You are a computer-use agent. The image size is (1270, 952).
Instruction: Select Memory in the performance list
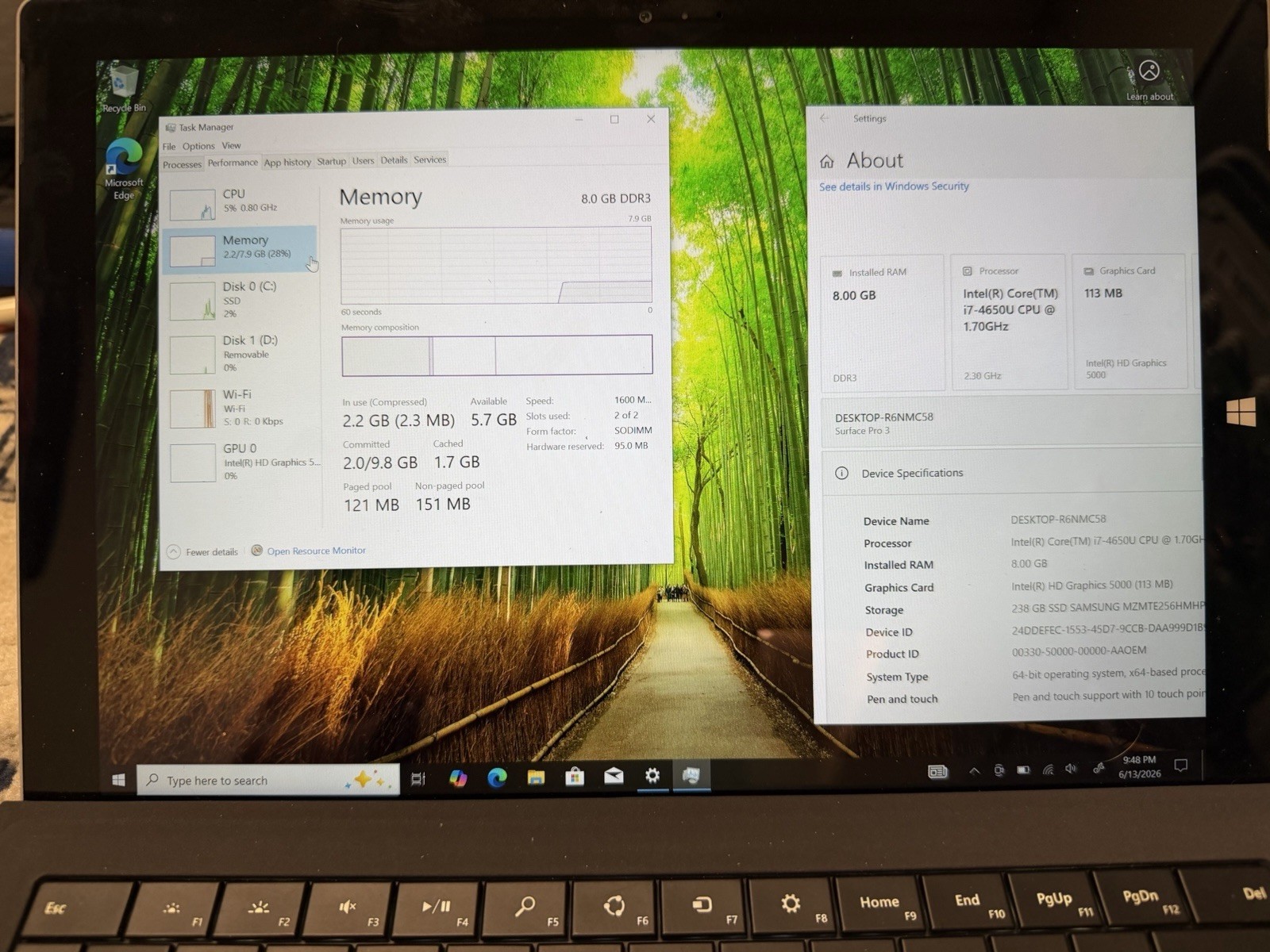tap(241, 248)
